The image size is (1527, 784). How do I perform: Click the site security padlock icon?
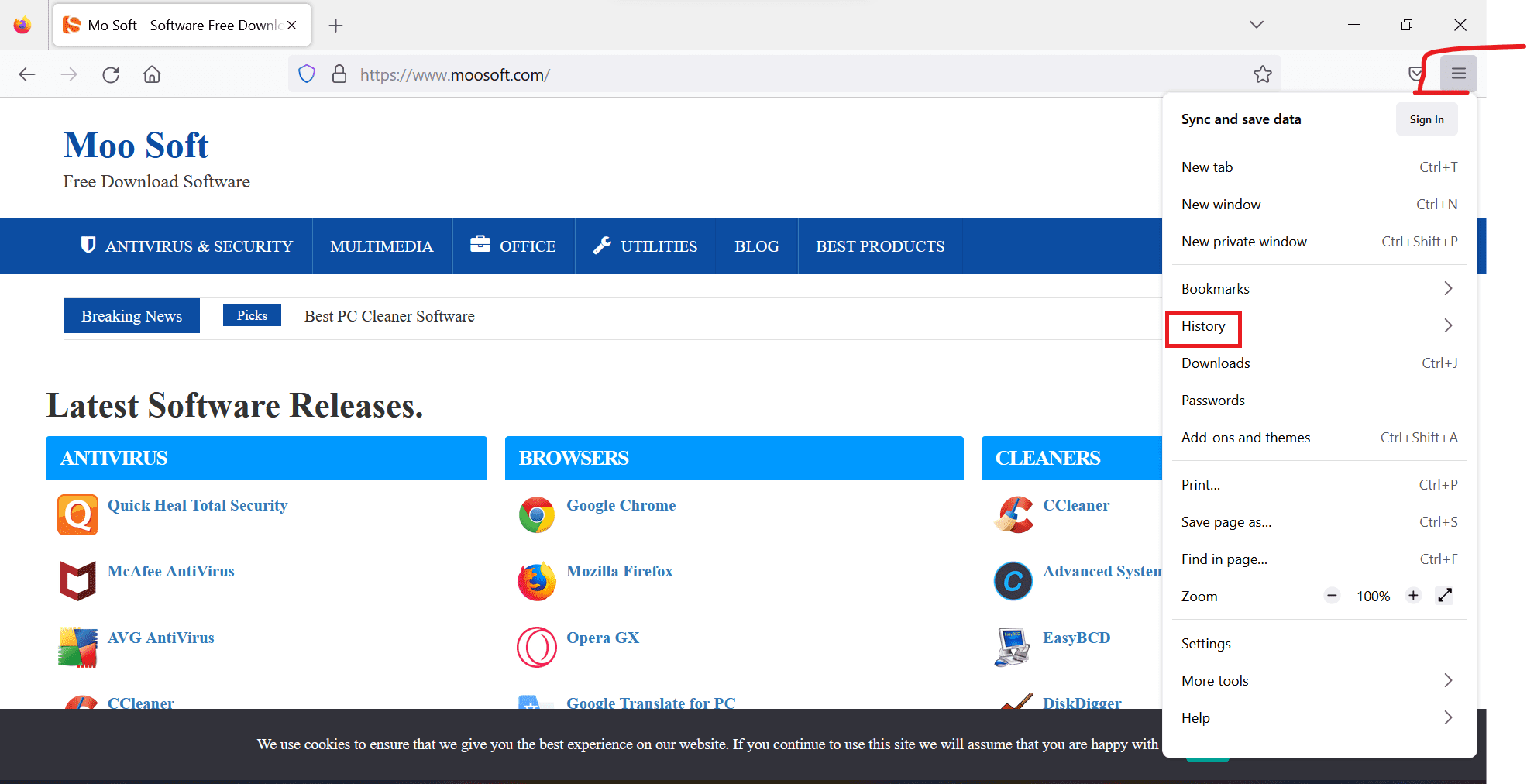(x=339, y=74)
